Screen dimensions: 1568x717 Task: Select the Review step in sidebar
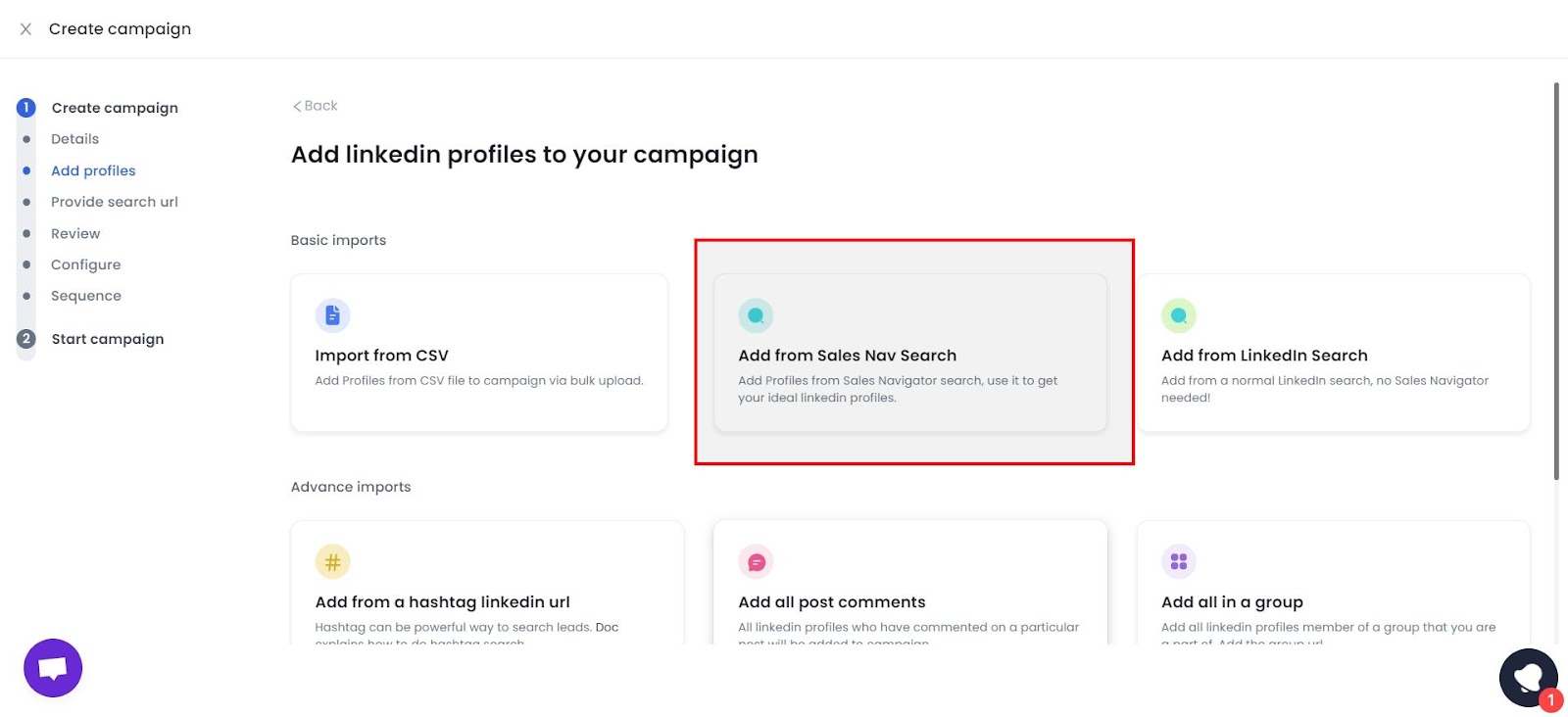coord(75,233)
